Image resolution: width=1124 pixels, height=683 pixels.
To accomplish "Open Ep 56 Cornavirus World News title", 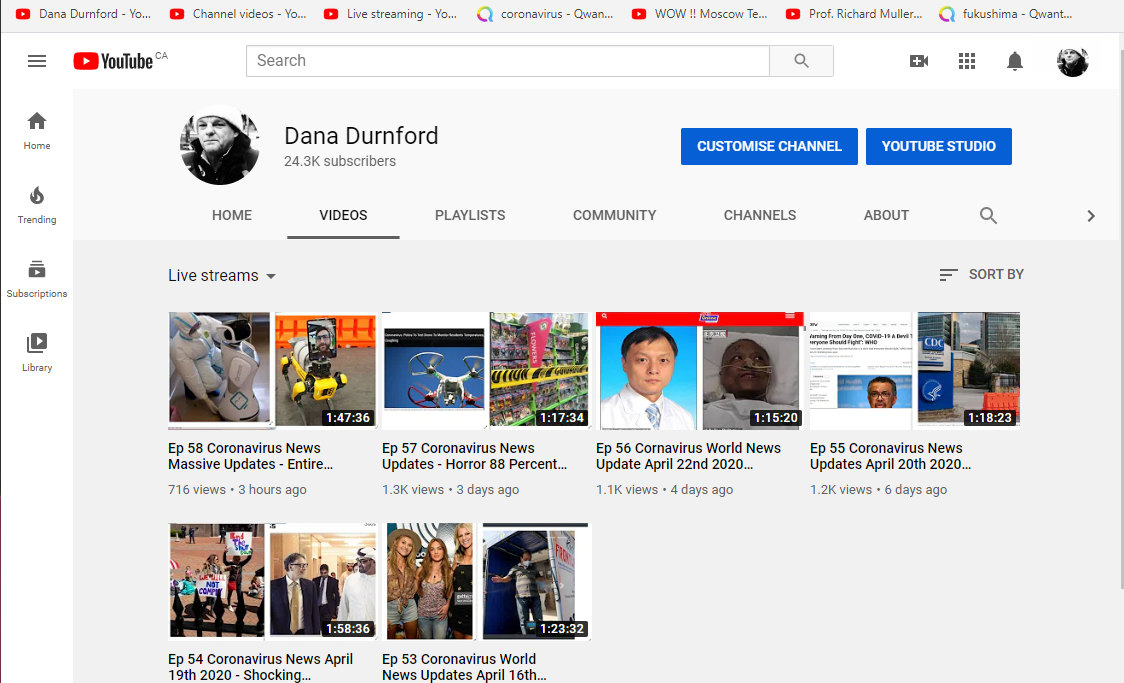I will [688, 456].
